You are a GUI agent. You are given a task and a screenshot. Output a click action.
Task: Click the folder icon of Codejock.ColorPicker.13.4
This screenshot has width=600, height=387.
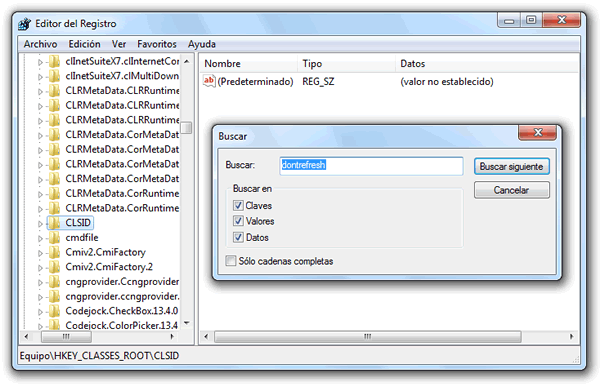point(54,325)
